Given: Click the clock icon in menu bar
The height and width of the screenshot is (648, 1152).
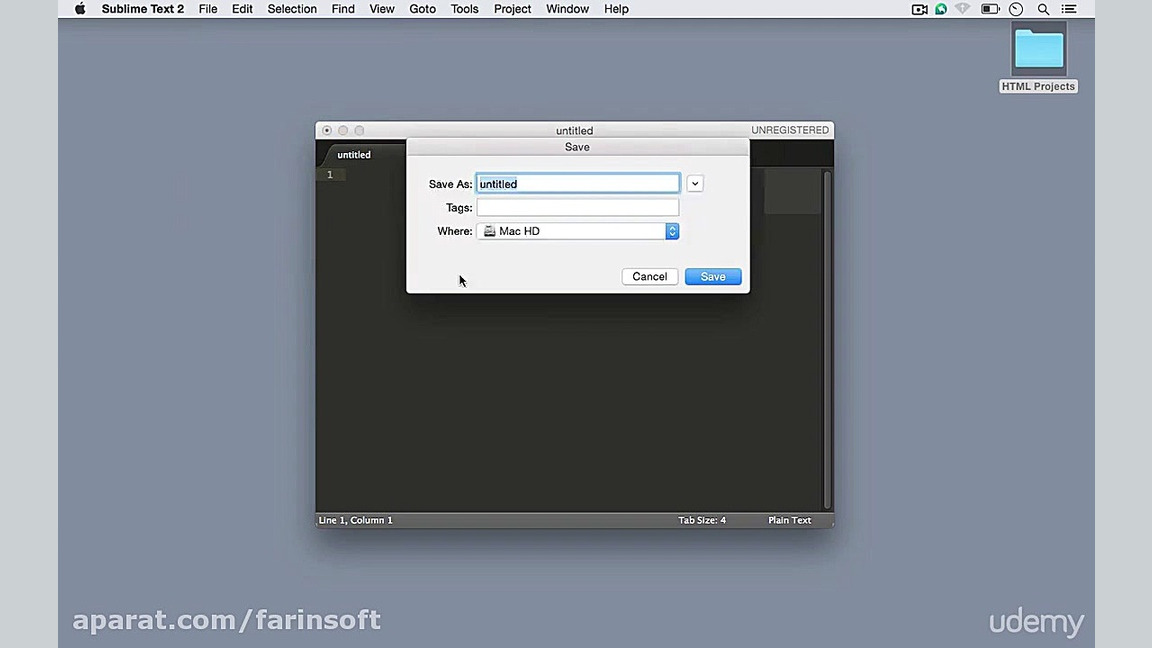Looking at the screenshot, I should click(1016, 9).
